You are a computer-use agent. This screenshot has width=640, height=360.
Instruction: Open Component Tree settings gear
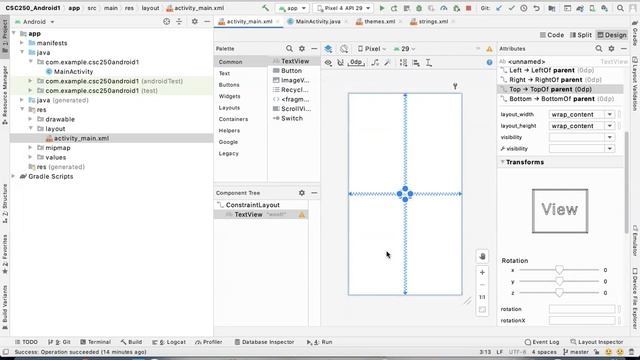point(302,193)
